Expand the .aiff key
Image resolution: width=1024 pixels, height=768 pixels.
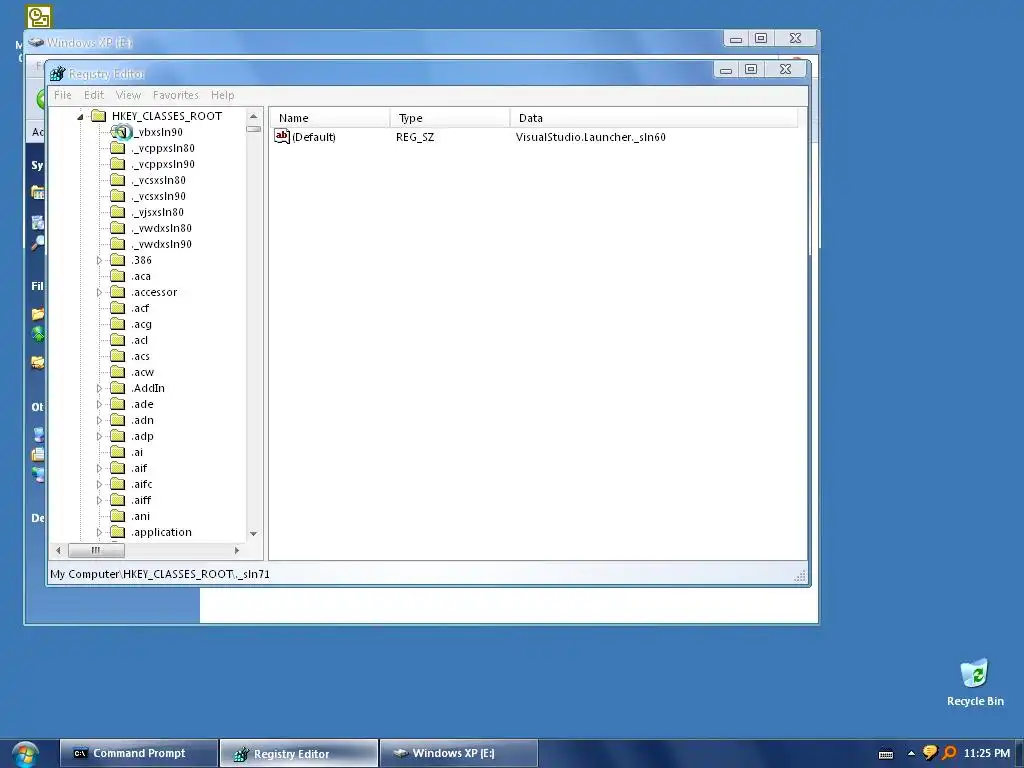(x=99, y=500)
